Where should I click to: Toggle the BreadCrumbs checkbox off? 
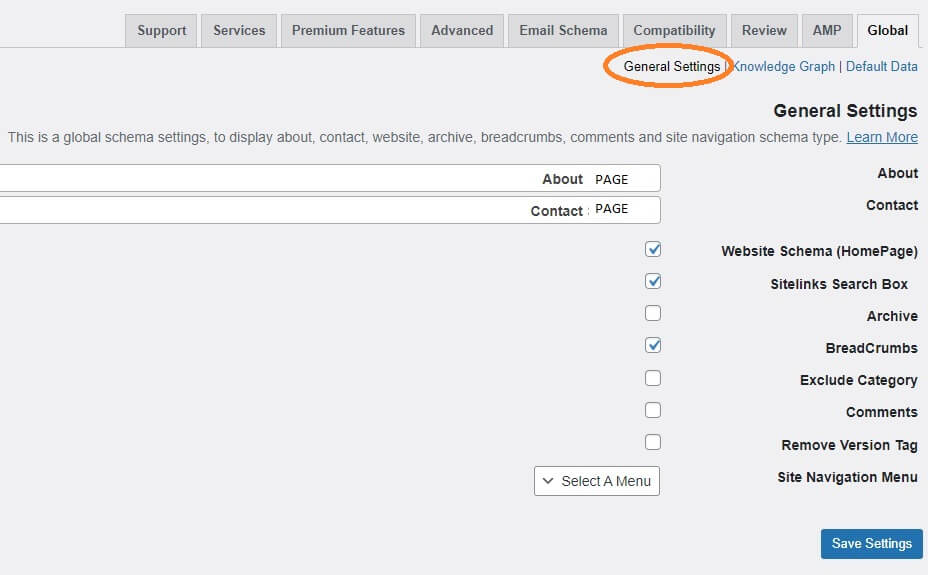point(653,345)
